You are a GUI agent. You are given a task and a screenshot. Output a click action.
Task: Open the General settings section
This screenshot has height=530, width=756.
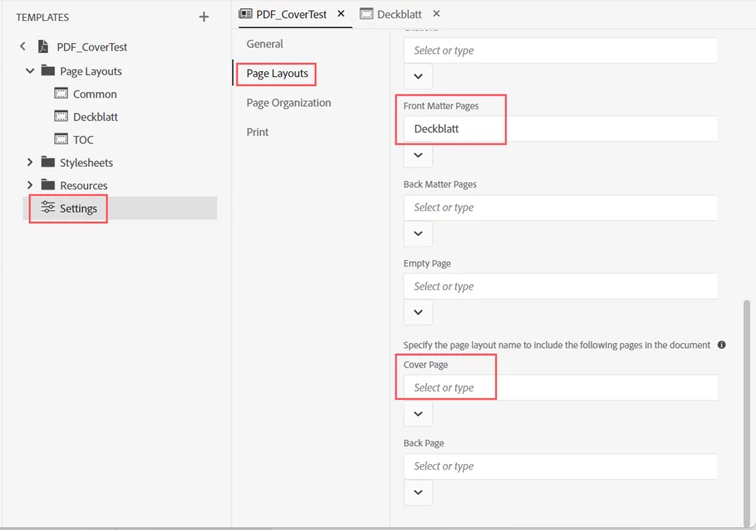pos(265,44)
